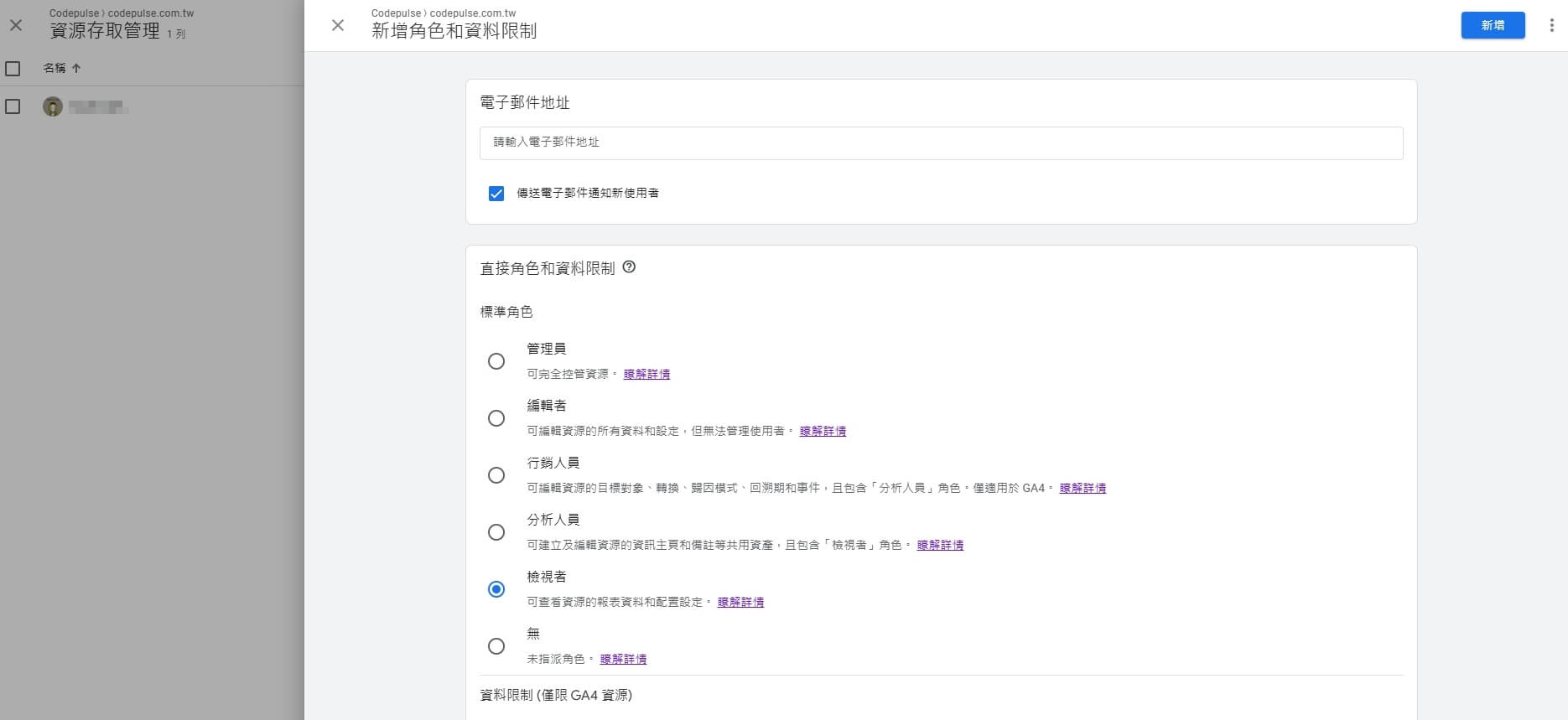Tick the checkbox for the listed user row
Screen dimensions: 1568x720
pos(13,106)
